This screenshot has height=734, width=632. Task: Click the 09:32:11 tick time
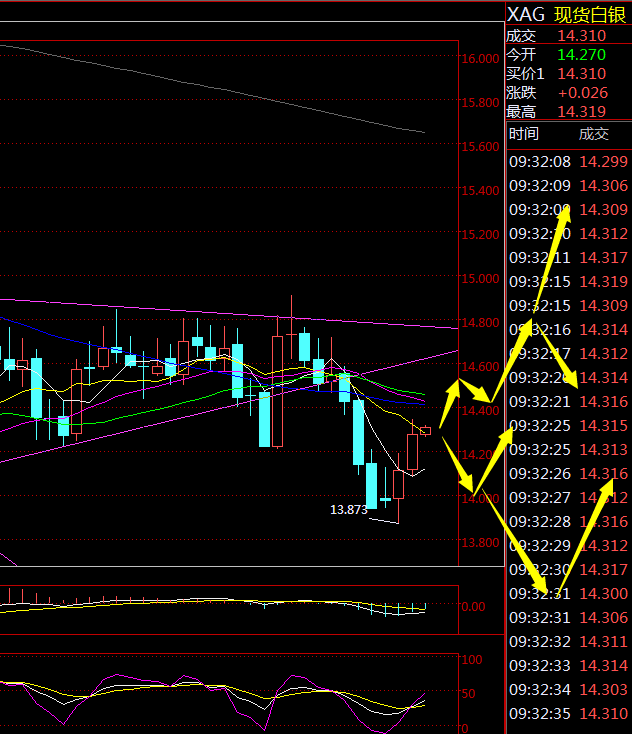[540, 258]
